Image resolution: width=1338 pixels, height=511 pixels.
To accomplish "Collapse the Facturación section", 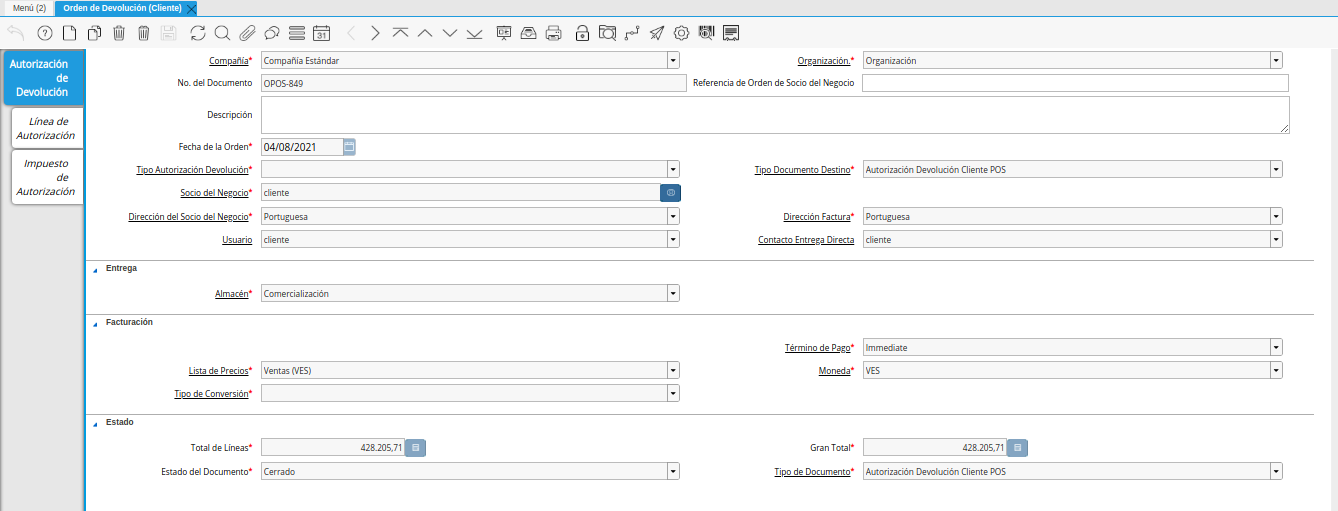I will (x=96, y=323).
